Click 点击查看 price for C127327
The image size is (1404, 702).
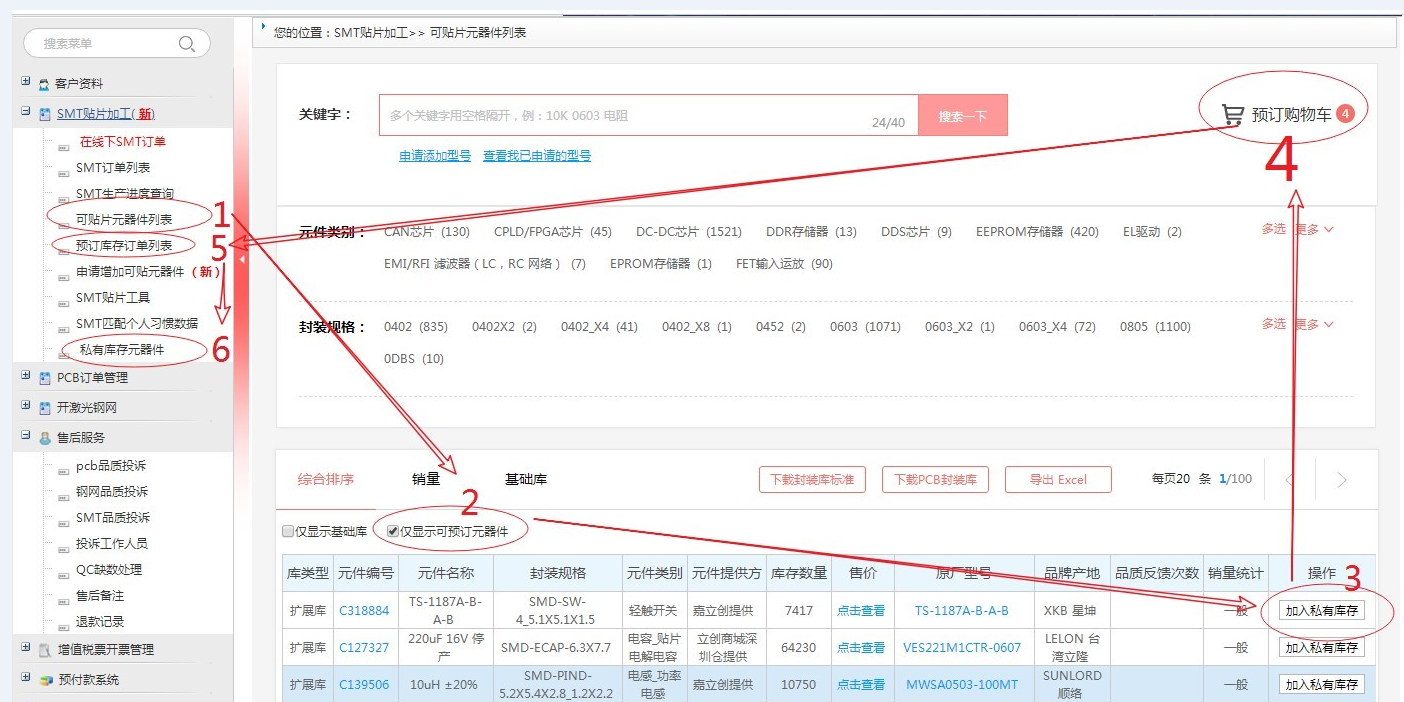click(861, 648)
